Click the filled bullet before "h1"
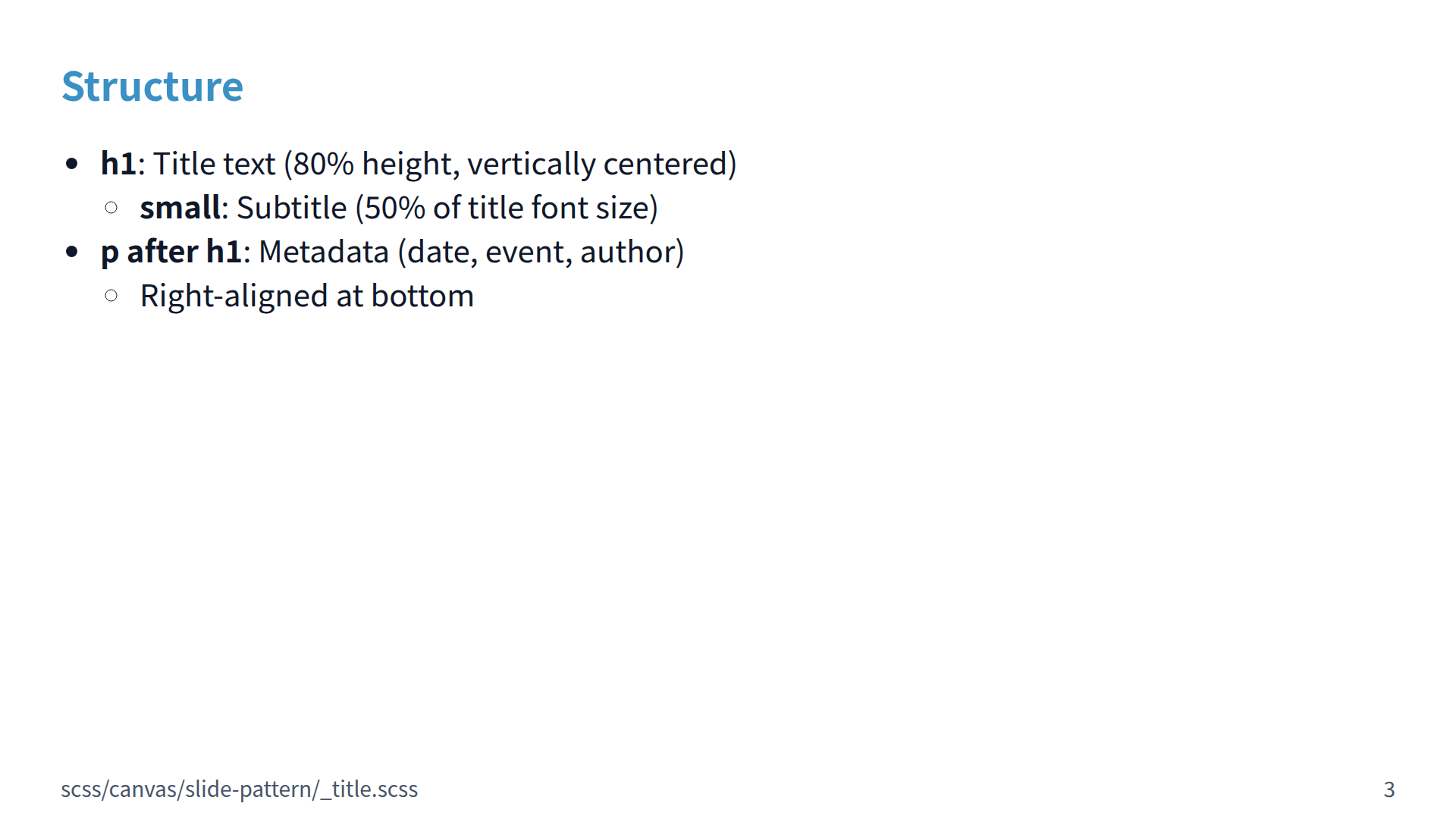 [x=72, y=164]
